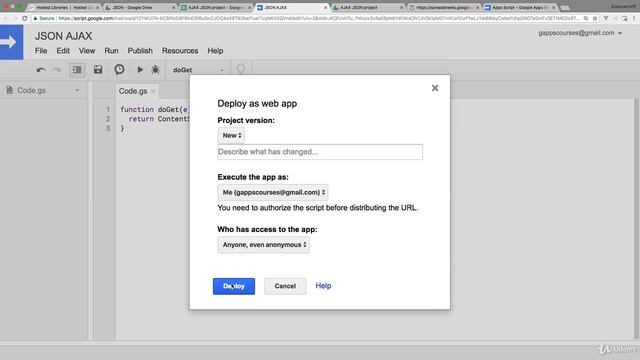Click line 1 function doGet code

coord(154,109)
